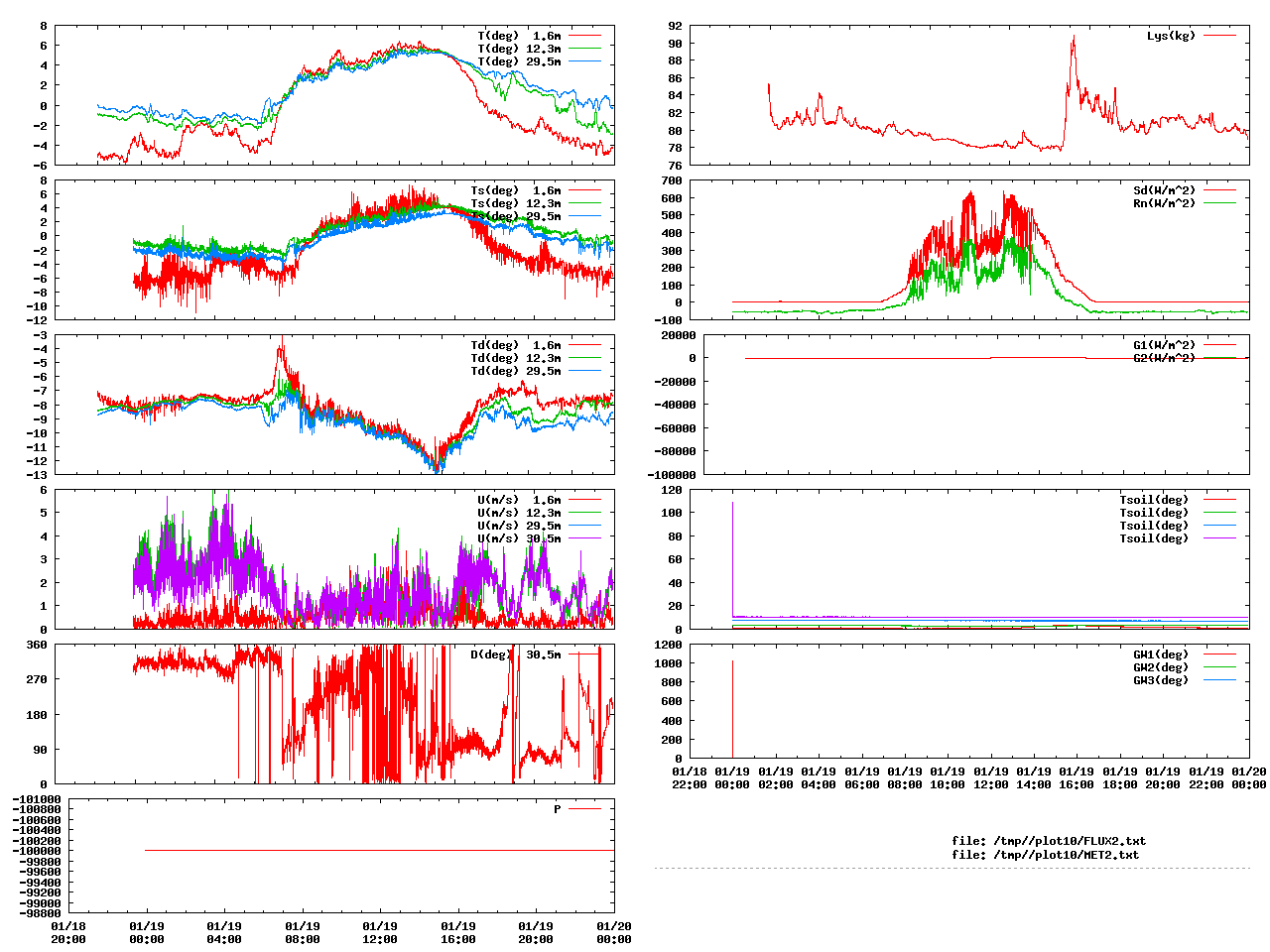Select the Td(deg) 1.6m legend label

point(516,345)
